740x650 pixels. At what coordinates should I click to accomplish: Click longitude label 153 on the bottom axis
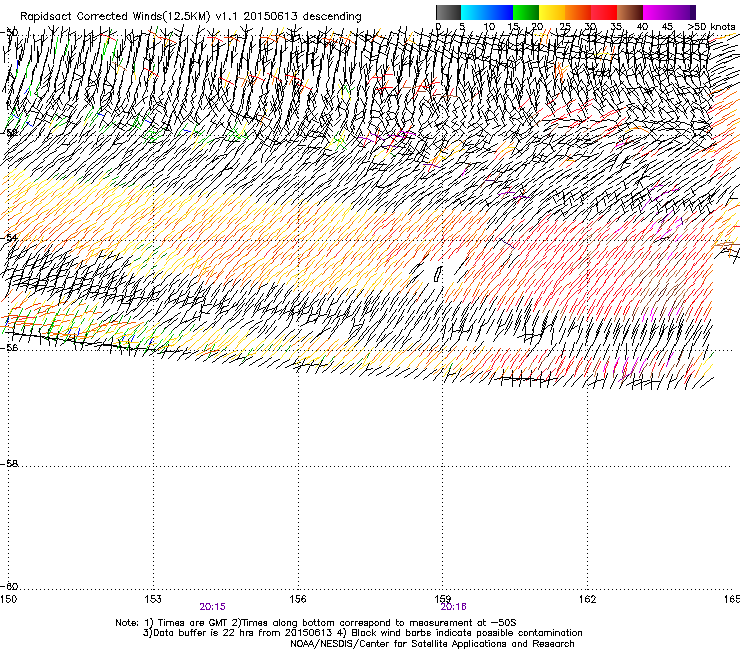coord(153,599)
